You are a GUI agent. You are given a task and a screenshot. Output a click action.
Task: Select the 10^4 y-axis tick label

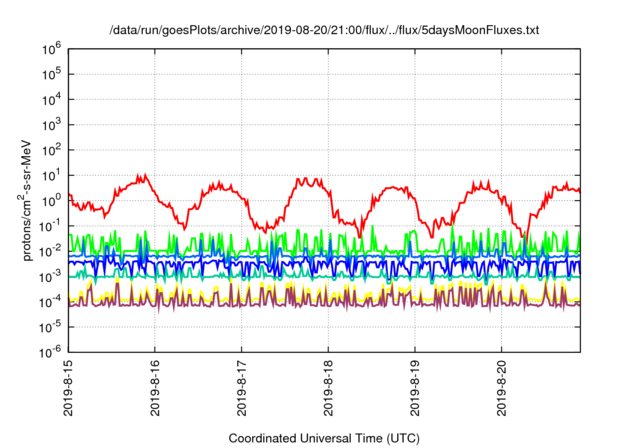point(52,100)
